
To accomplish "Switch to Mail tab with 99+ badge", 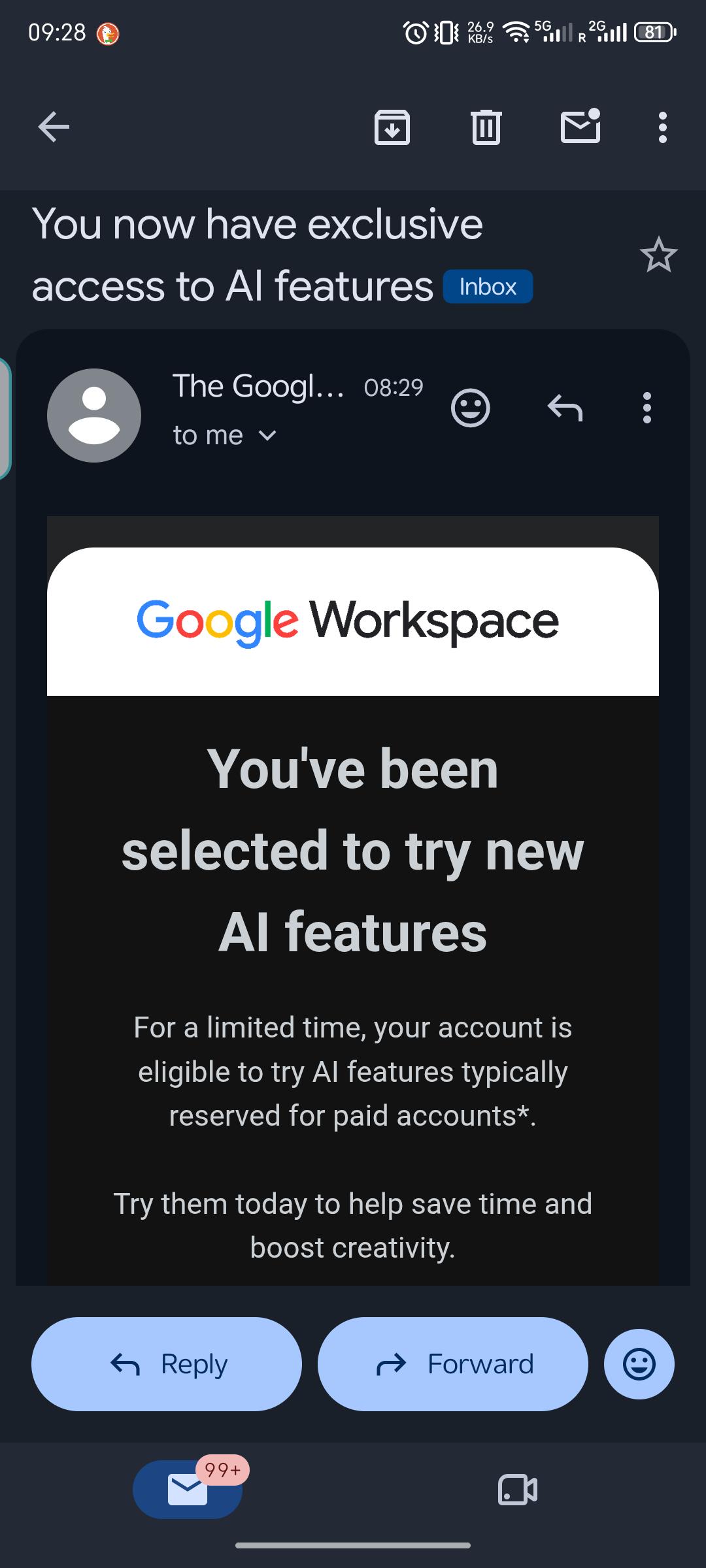I will 188,1490.
